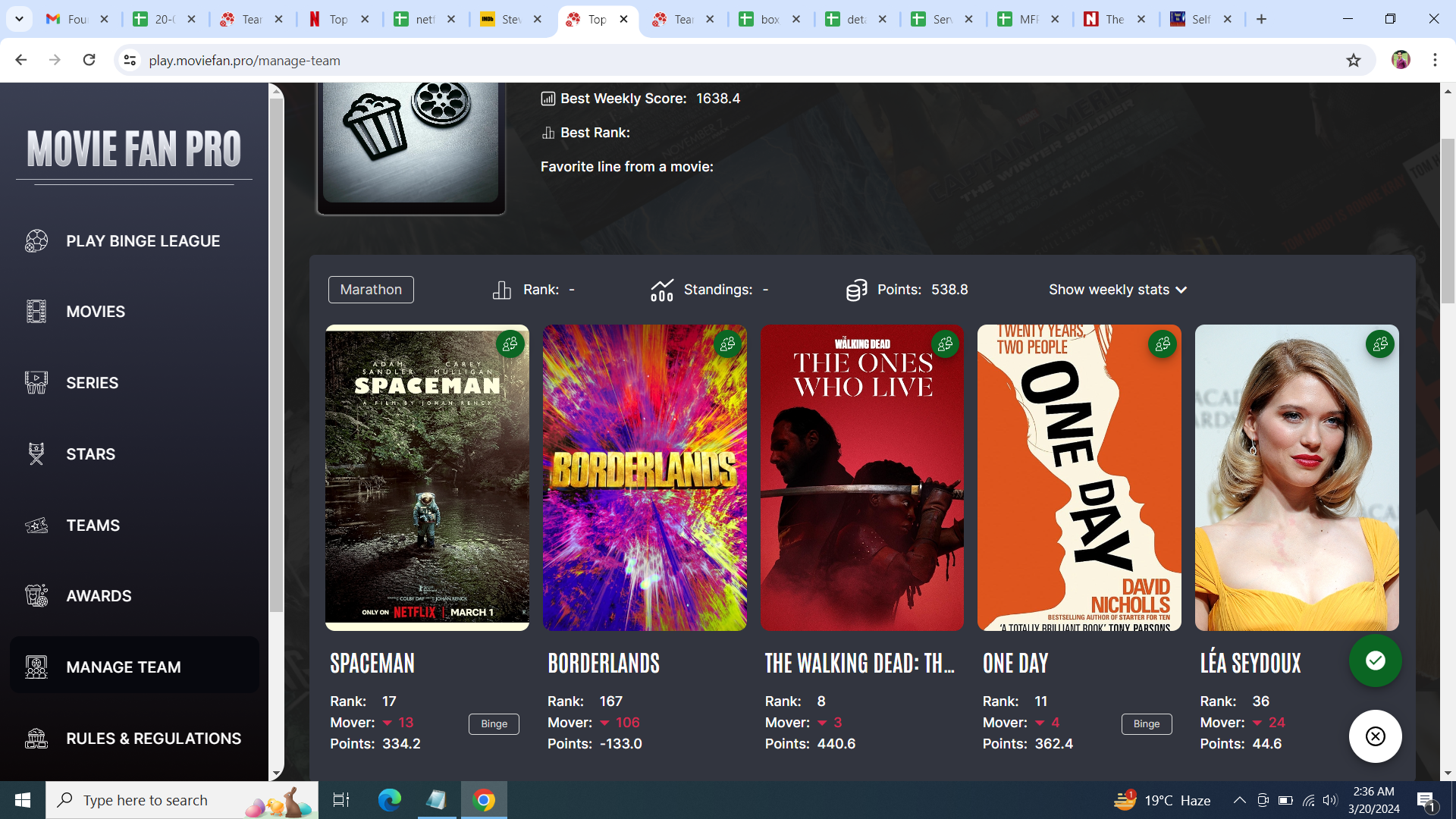
Task: Open Windows Start menu
Action: 23,800
